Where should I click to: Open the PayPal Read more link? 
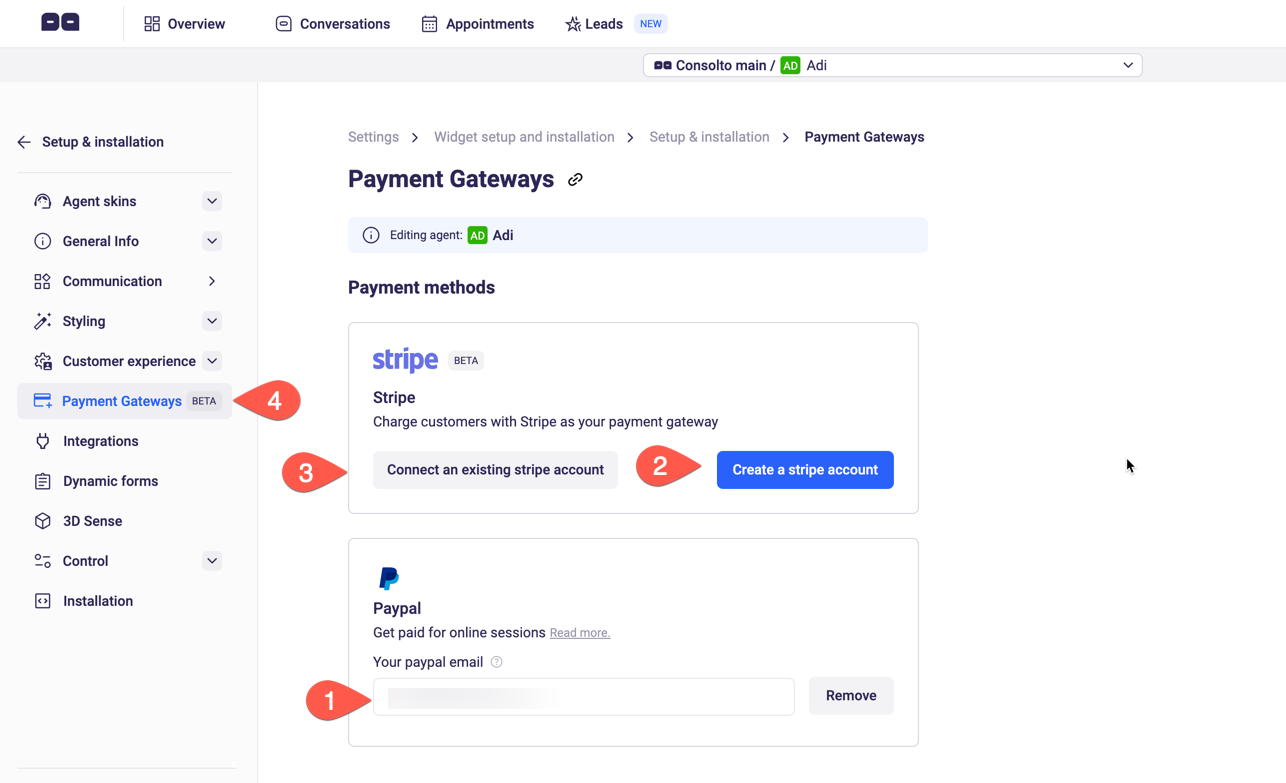[580, 633]
